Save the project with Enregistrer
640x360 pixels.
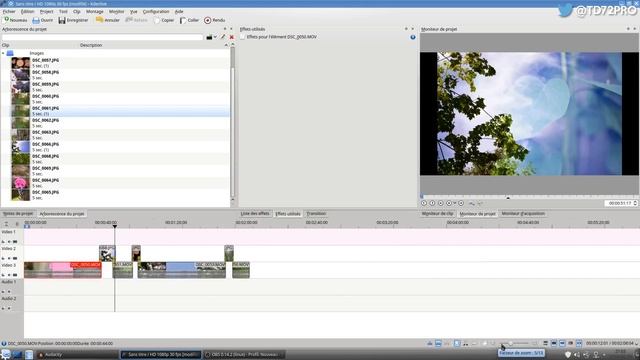click(x=73, y=20)
